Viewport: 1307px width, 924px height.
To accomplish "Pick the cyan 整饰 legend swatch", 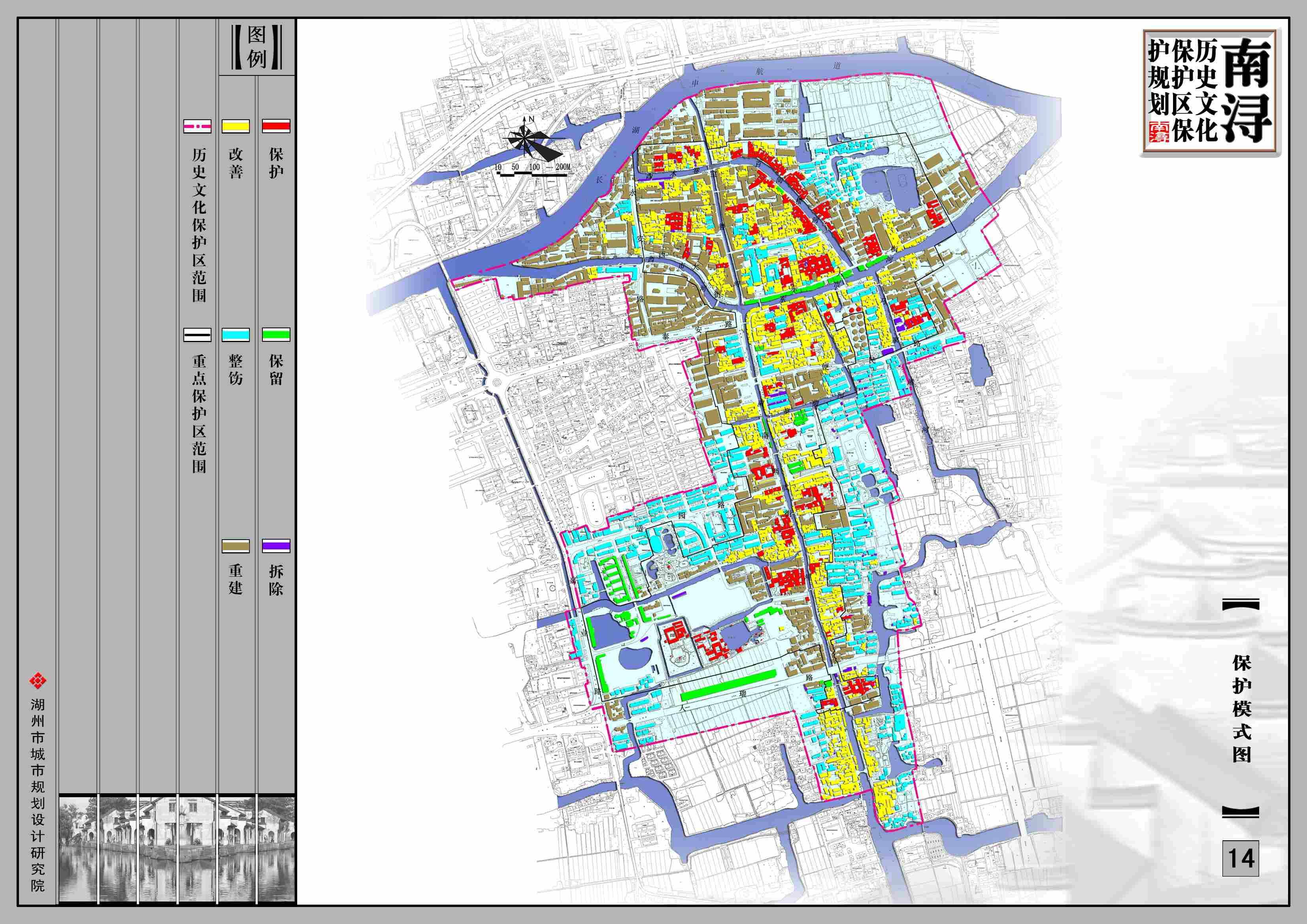I will pos(236,335).
